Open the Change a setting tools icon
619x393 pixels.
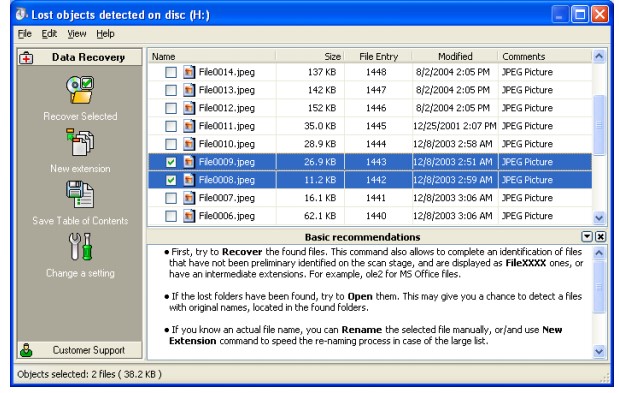tap(80, 246)
